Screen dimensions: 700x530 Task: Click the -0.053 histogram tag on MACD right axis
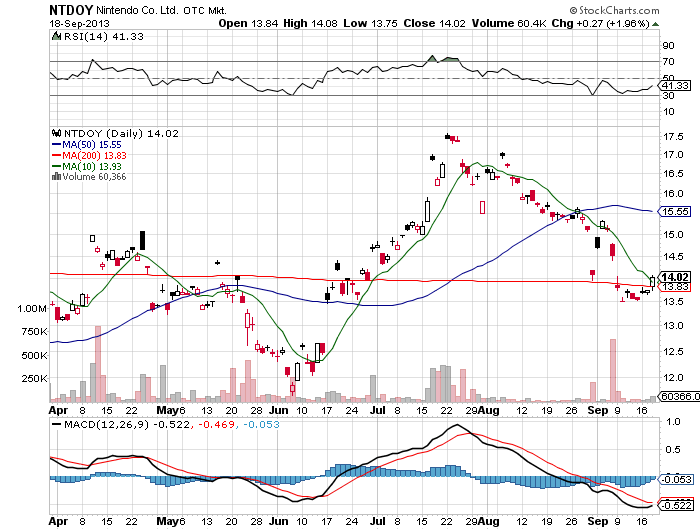pos(676,479)
